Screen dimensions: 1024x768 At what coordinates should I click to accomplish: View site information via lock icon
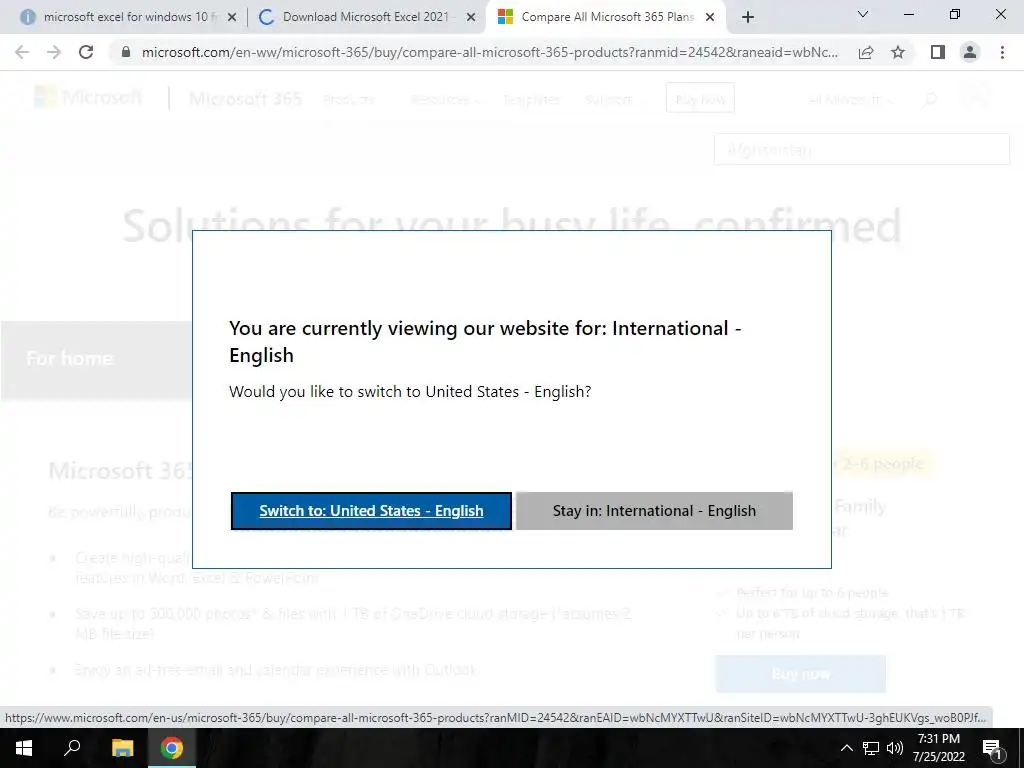pyautogui.click(x=126, y=52)
